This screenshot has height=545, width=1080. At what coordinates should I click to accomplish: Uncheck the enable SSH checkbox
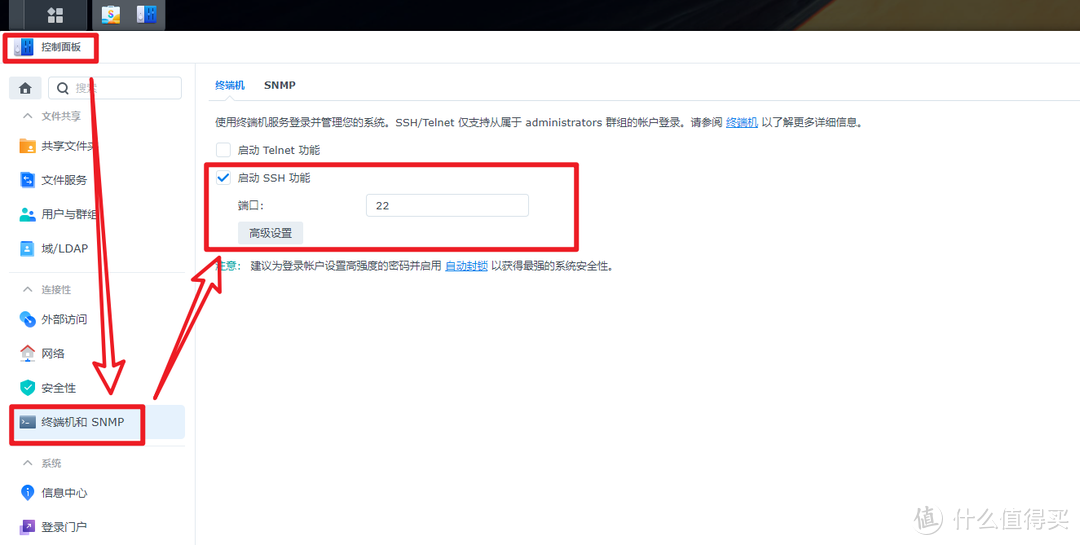click(x=223, y=178)
